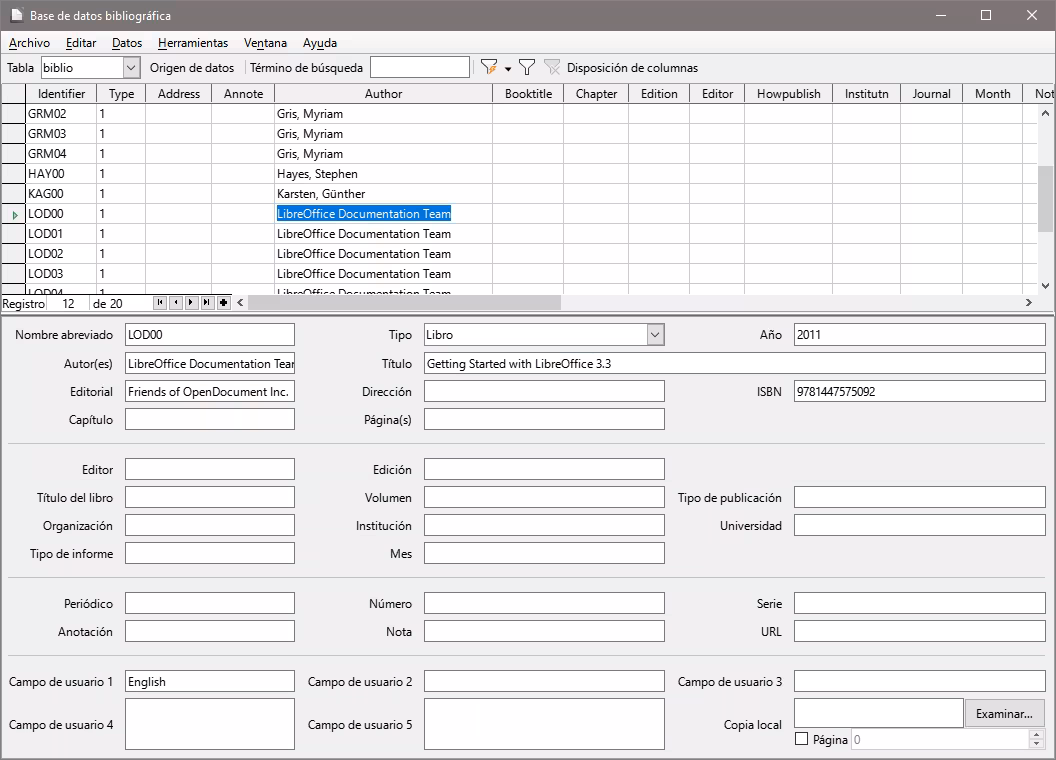The width and height of the screenshot is (1056, 760).
Task: Add a new record with plus icon
Action: click(x=223, y=303)
